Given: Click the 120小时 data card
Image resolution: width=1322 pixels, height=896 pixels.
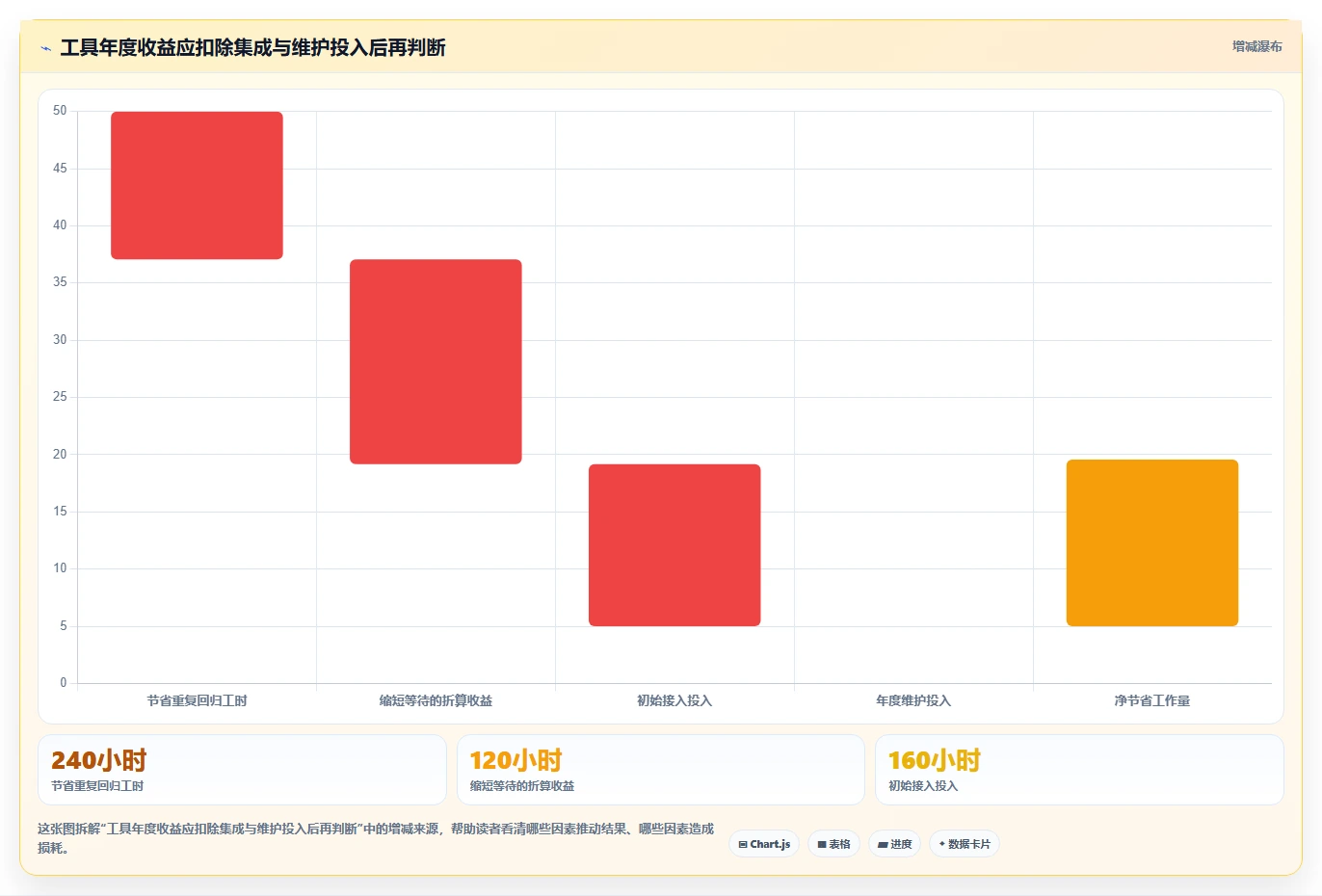Looking at the screenshot, I should (x=660, y=770).
